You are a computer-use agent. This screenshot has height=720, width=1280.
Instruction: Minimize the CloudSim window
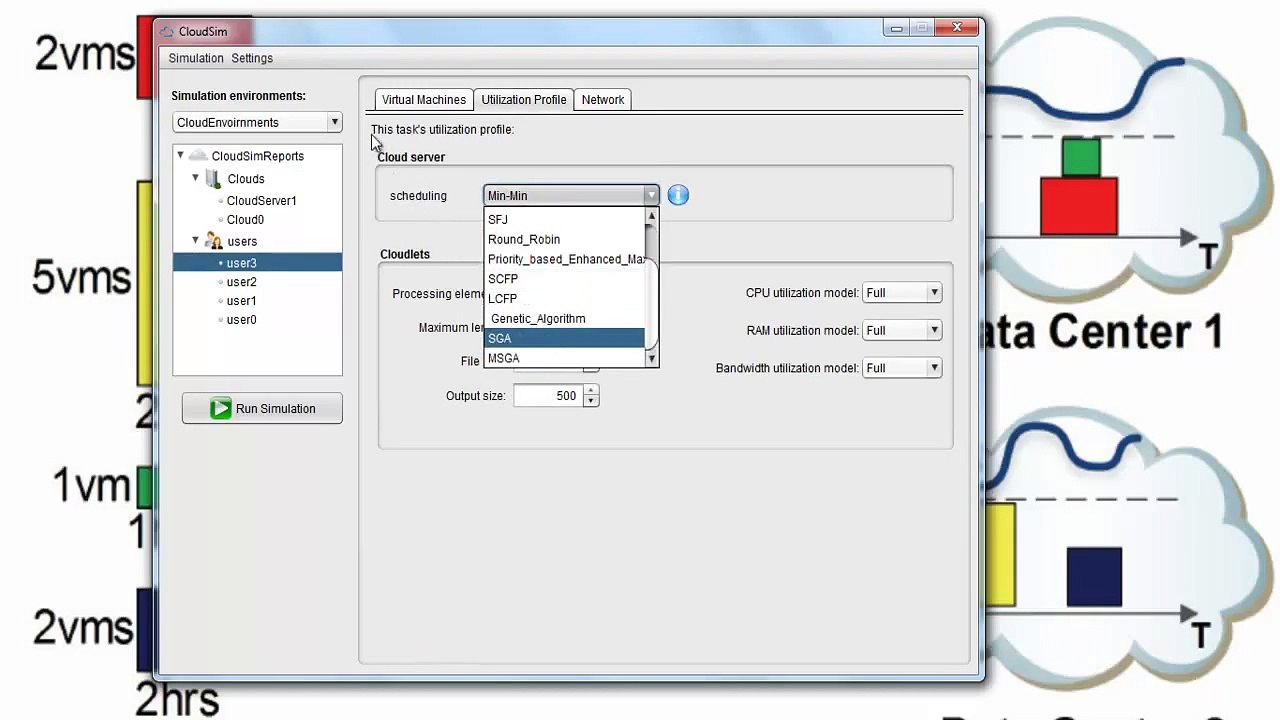[x=896, y=29]
